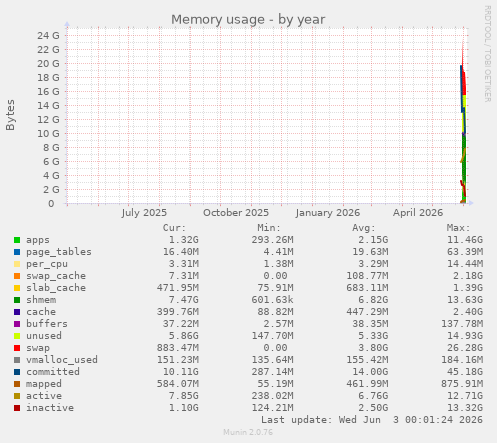
Task: Click the slab_cache legend color swatch
Action: click(x=17, y=288)
